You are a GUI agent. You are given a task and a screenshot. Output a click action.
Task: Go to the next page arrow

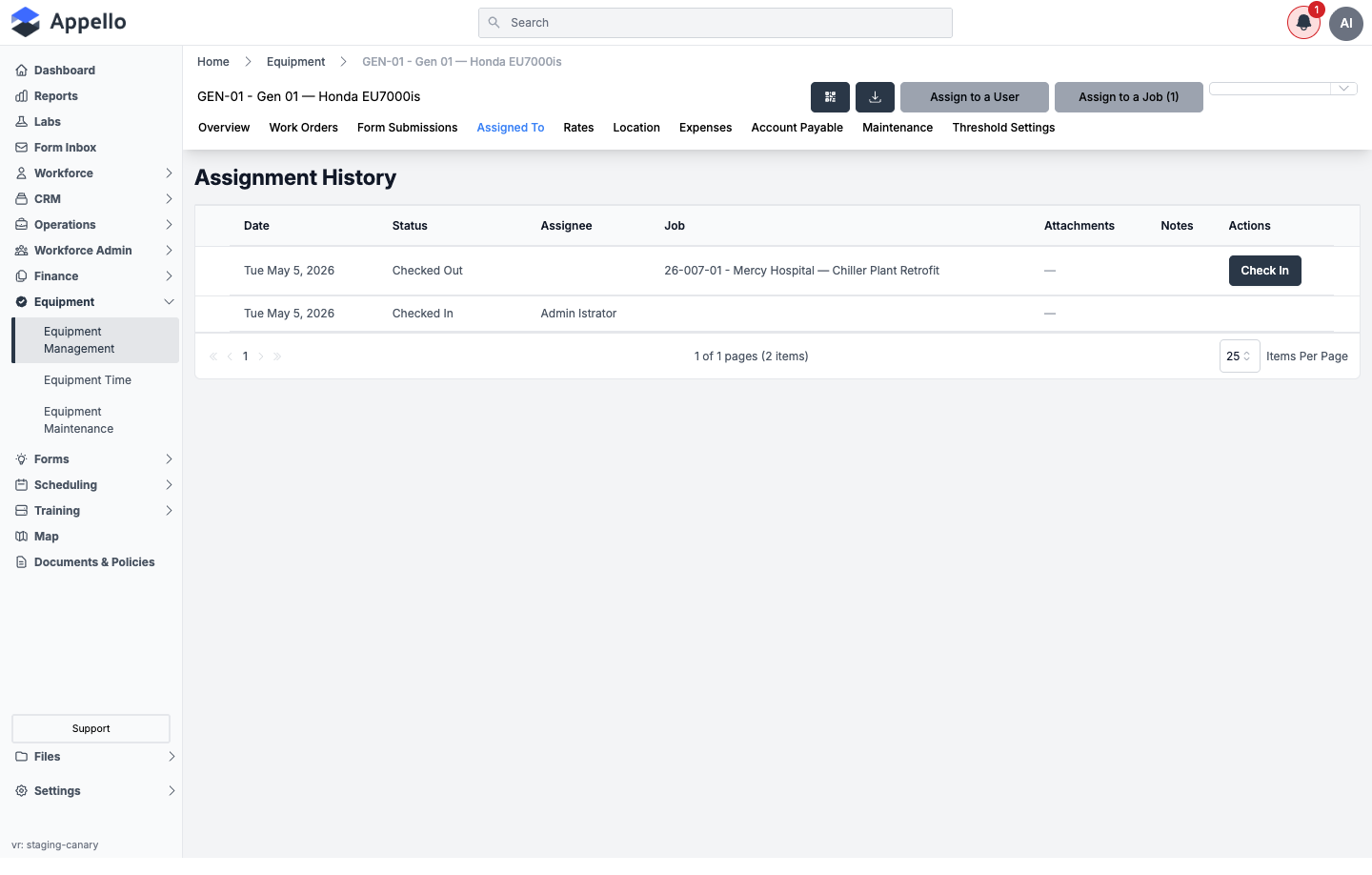tap(261, 356)
